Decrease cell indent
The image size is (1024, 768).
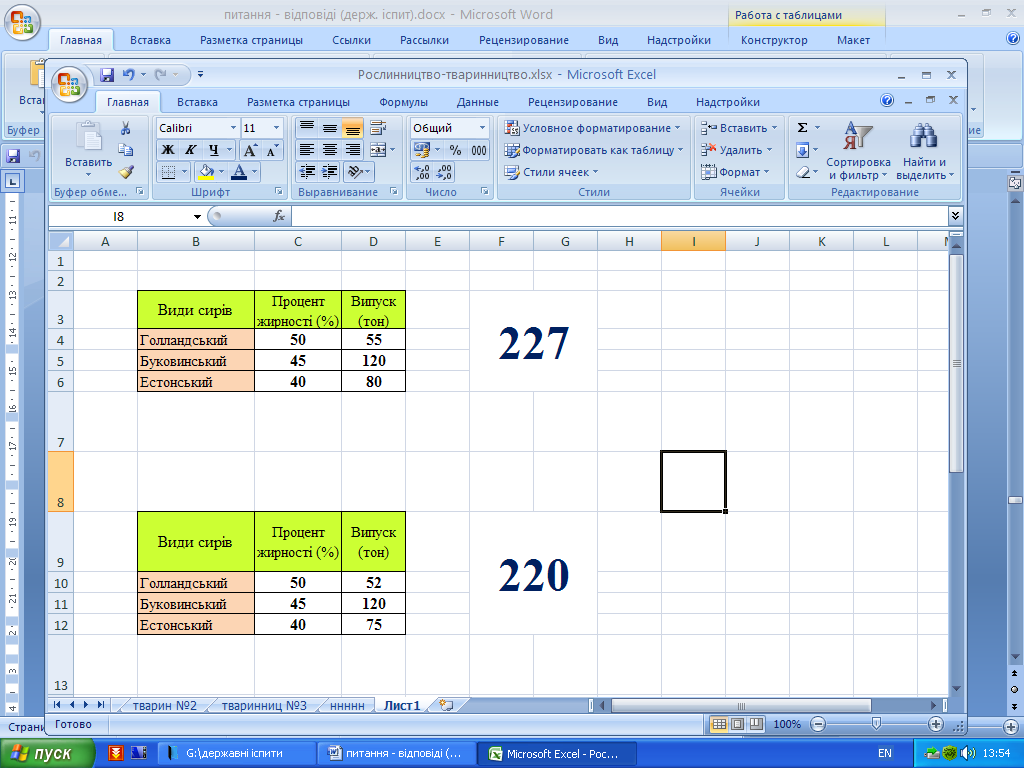click(x=307, y=172)
